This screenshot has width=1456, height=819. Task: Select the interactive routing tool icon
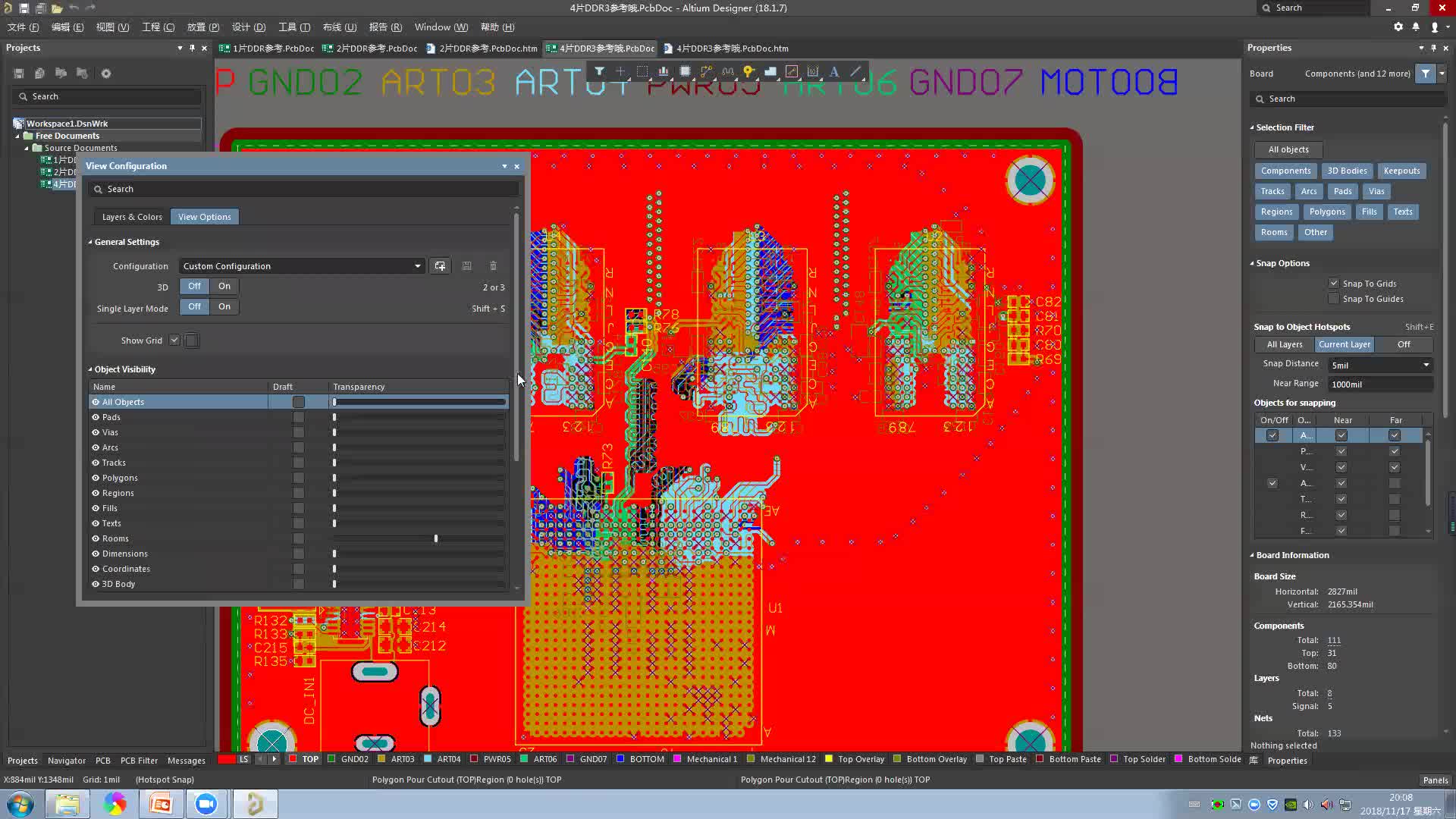tap(706, 71)
